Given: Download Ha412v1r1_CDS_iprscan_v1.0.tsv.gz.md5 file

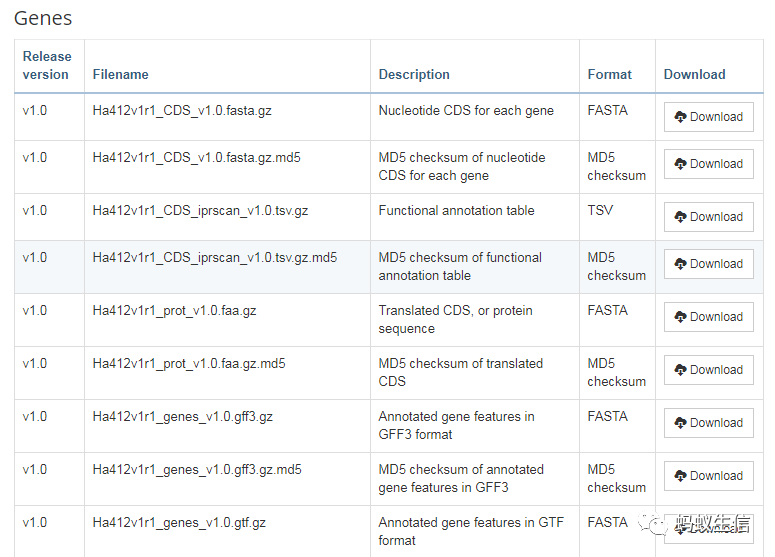Looking at the screenshot, I should [708, 264].
